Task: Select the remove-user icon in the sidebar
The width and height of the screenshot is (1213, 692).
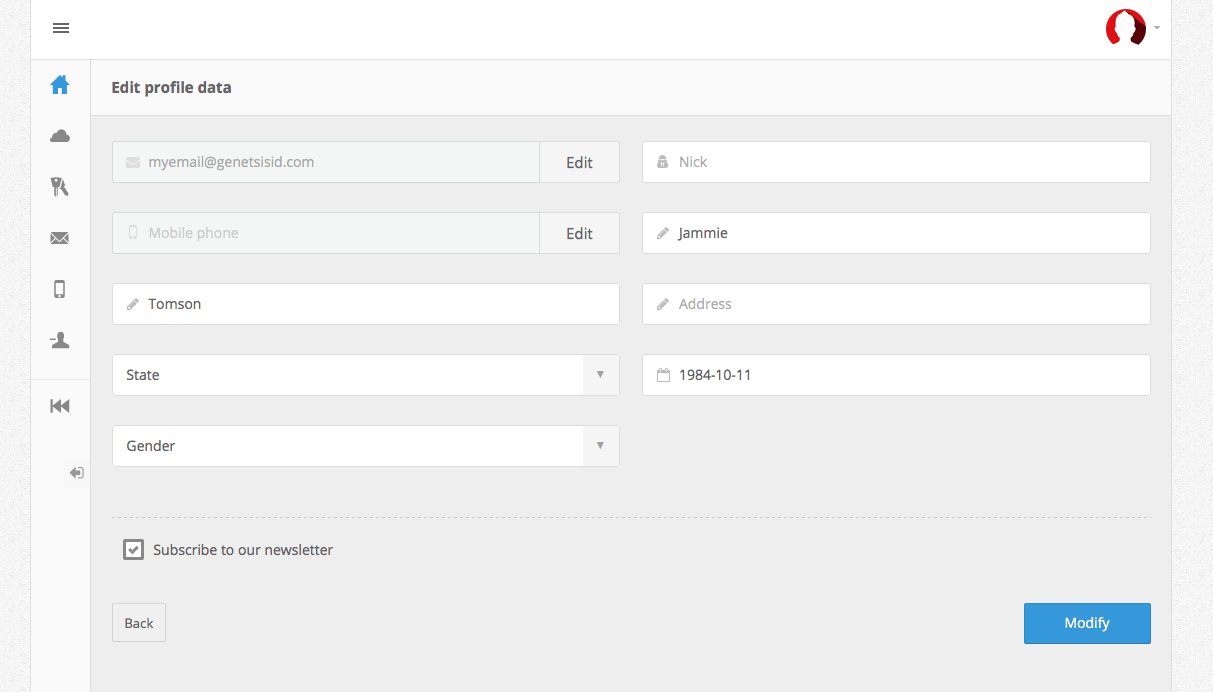Action: click(x=60, y=341)
